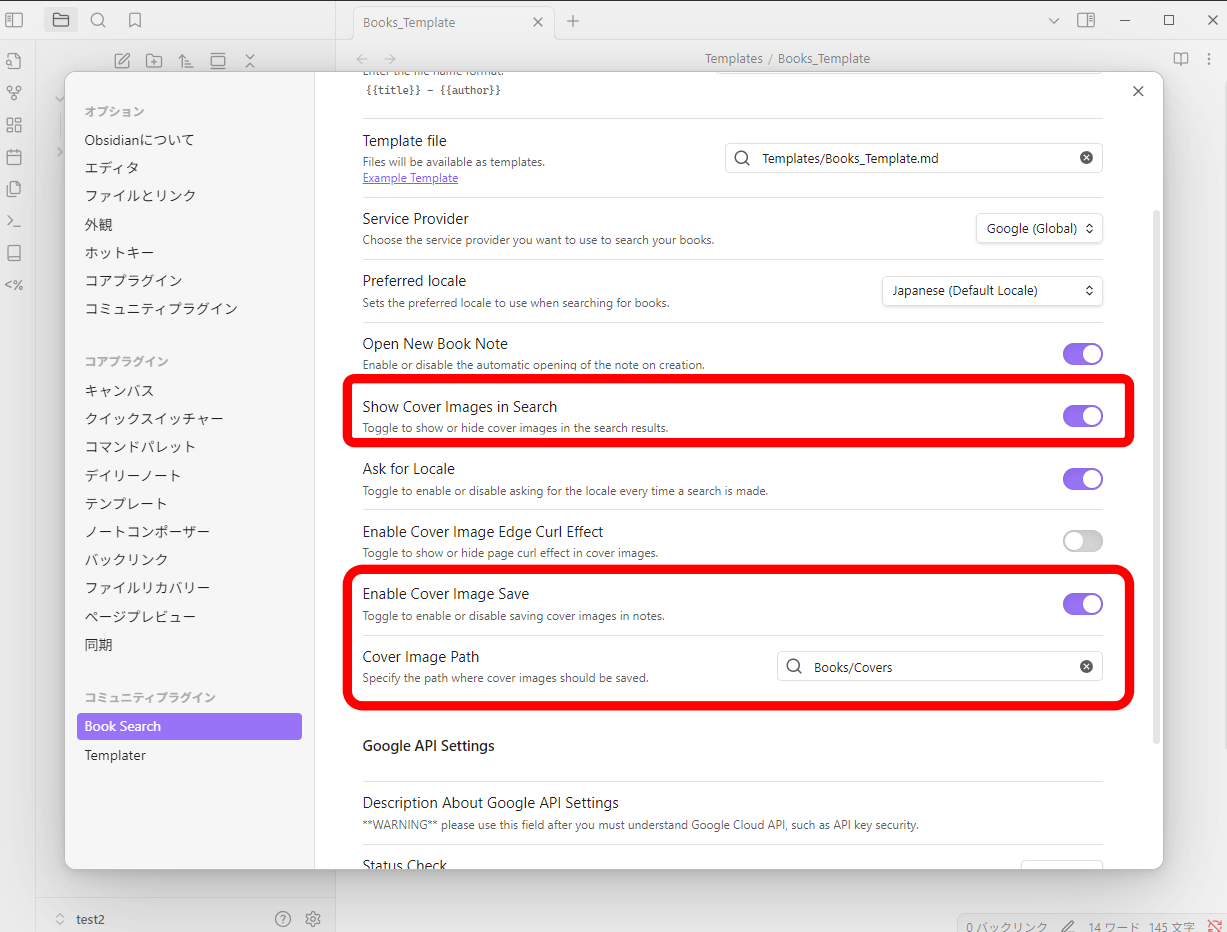Open quick switcher ribbon icon
1227x932 pixels.
14,61
